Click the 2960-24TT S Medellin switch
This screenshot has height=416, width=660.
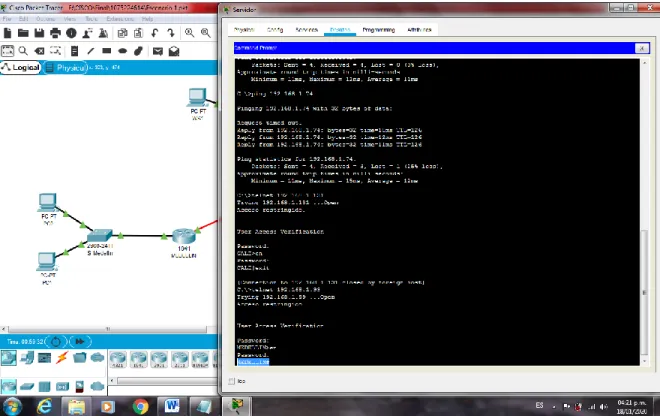100,235
